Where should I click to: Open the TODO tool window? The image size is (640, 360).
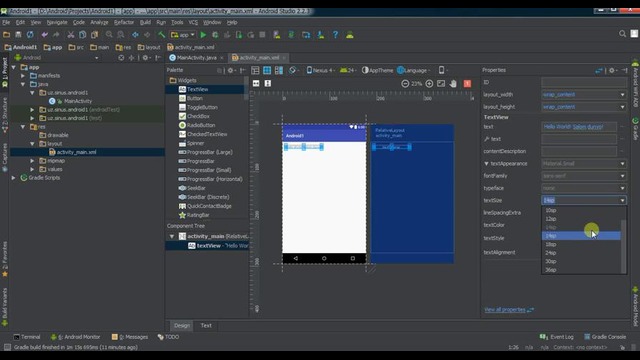(x=168, y=337)
